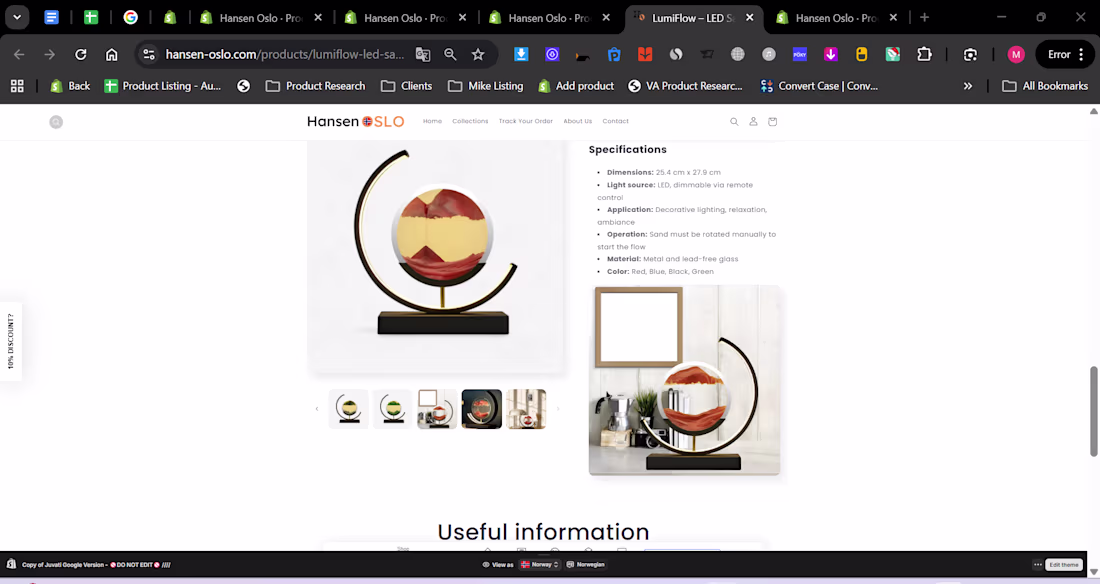Viewport: 1100px width, 584px height.
Task: Open the Google tab
Action: point(130,18)
